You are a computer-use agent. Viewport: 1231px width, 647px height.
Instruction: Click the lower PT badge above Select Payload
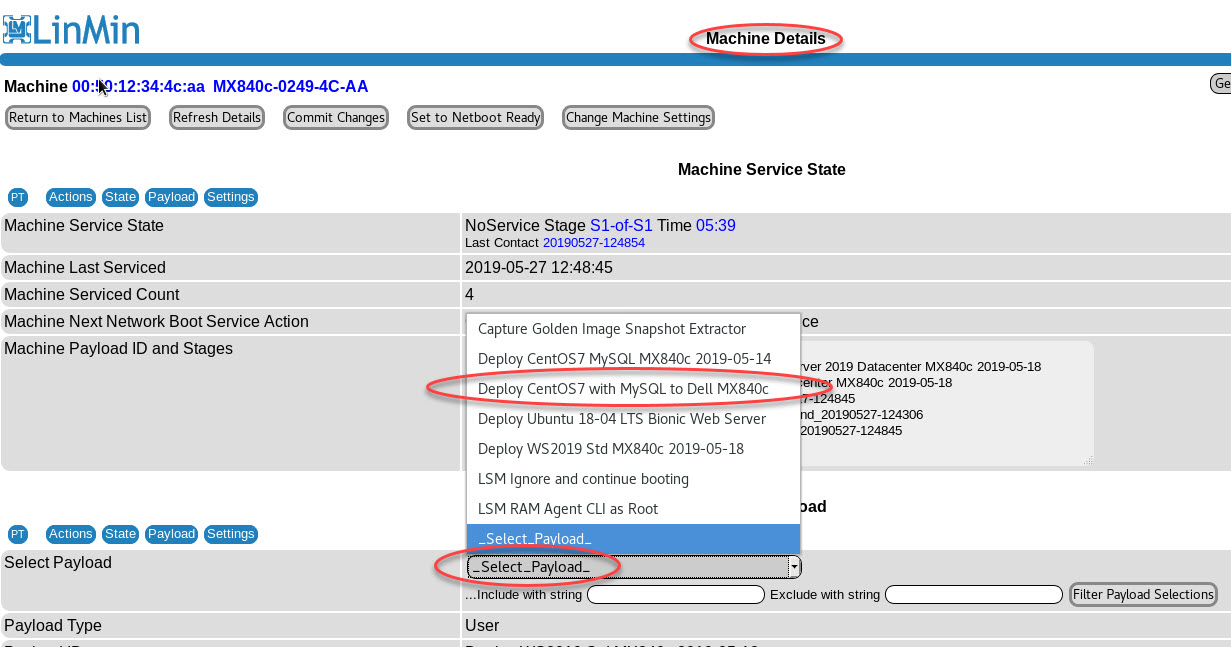click(x=18, y=534)
